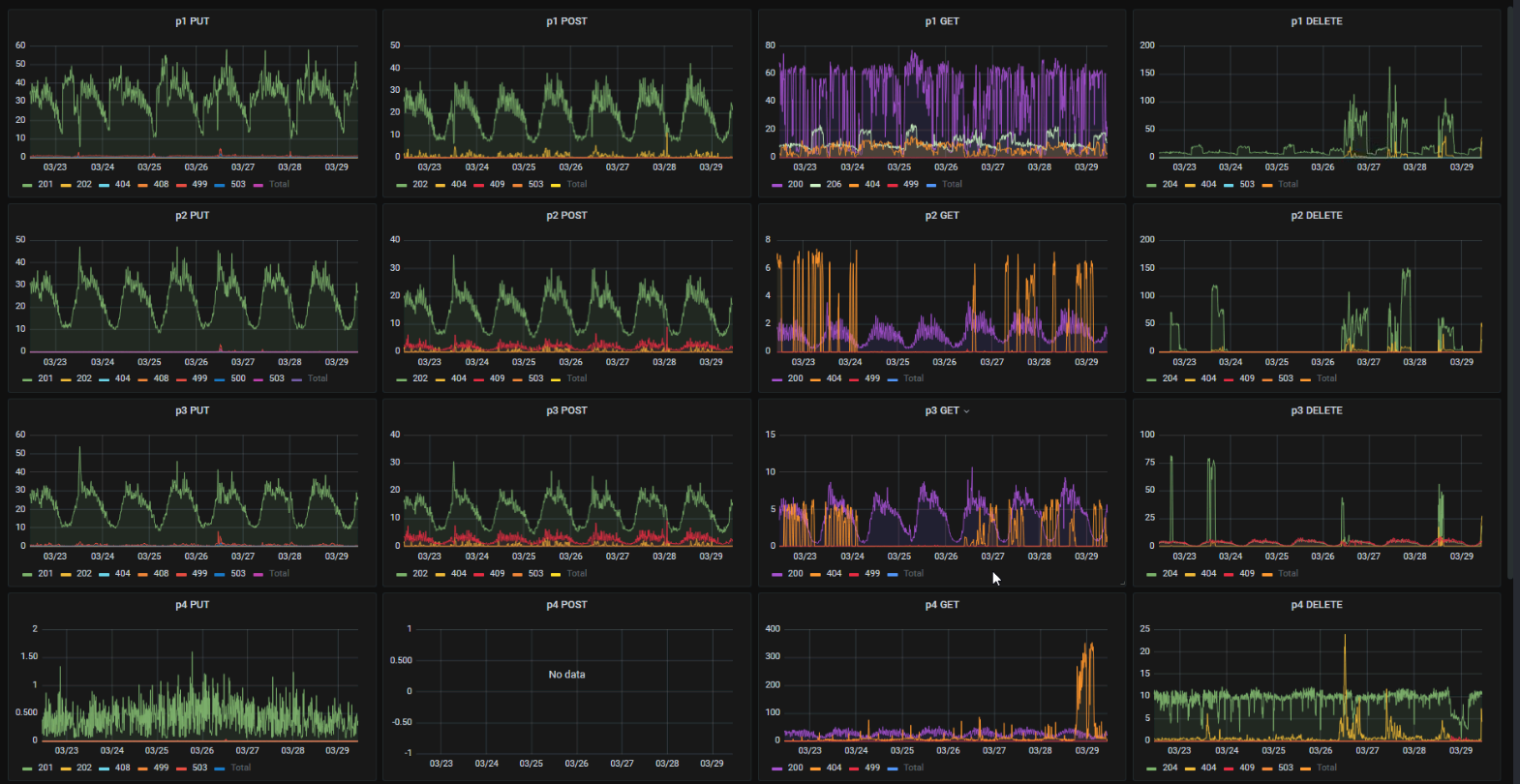Click the 400 y-axis label in p4 GET

click(x=773, y=629)
